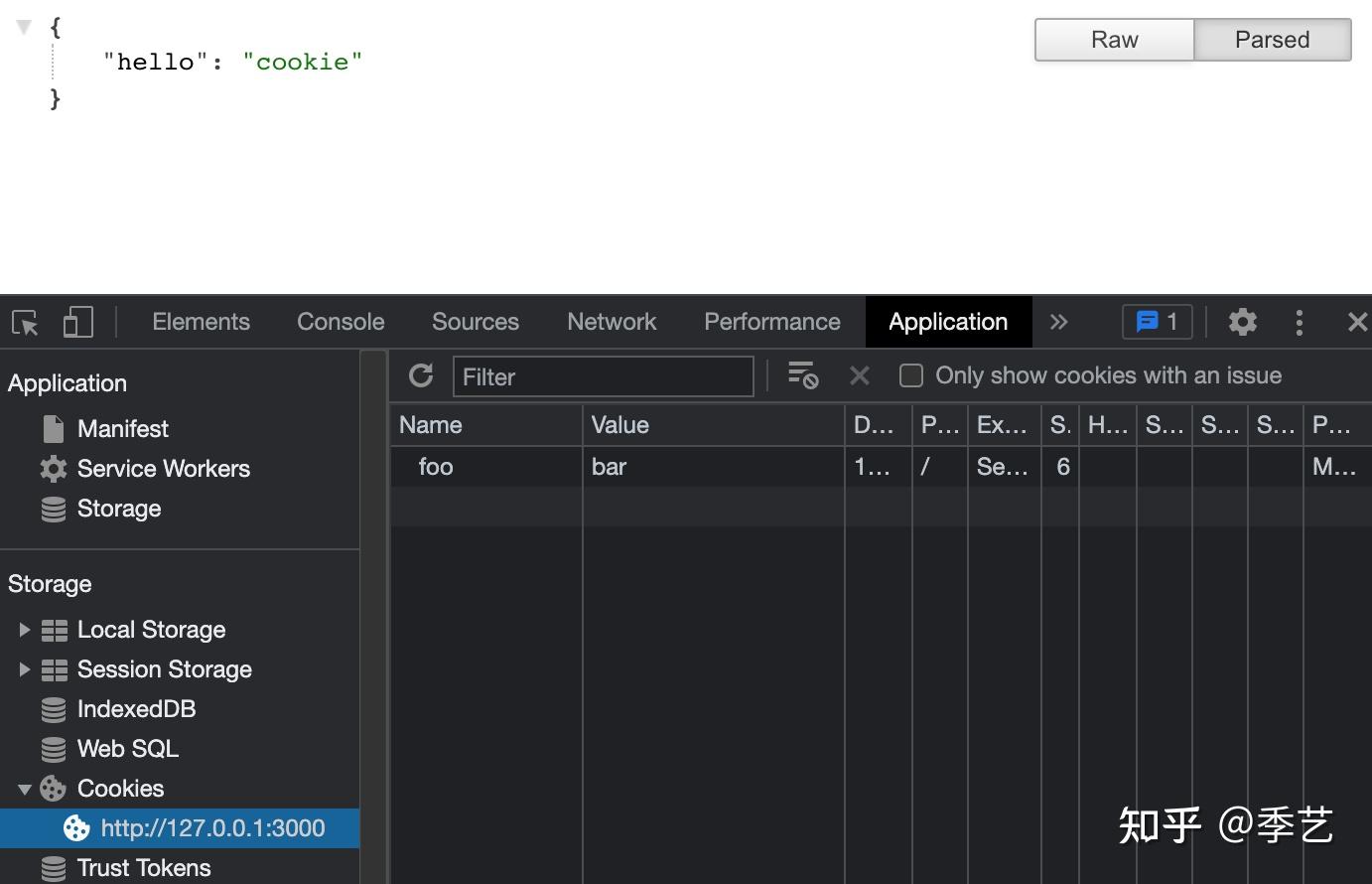Screen dimensions: 1372x884
Task: Collapse the Cookies tree node
Action: pyautogui.click(x=25, y=790)
